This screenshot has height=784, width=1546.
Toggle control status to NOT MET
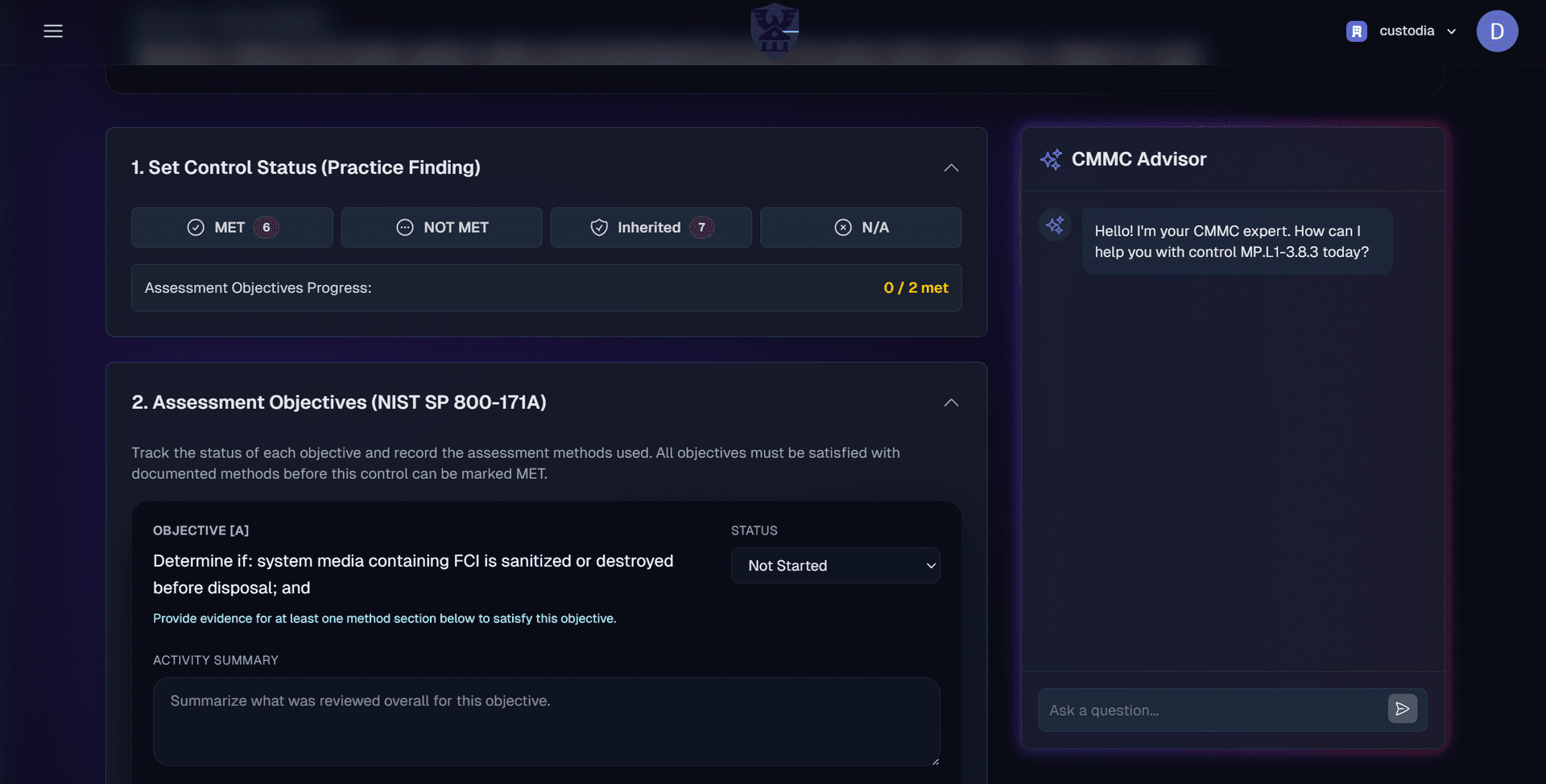[x=441, y=227]
